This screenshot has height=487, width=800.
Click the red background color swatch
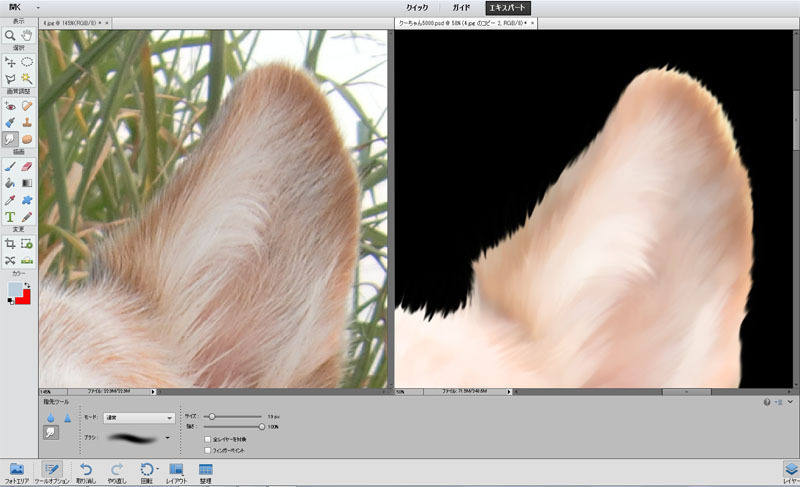pyautogui.click(x=24, y=298)
